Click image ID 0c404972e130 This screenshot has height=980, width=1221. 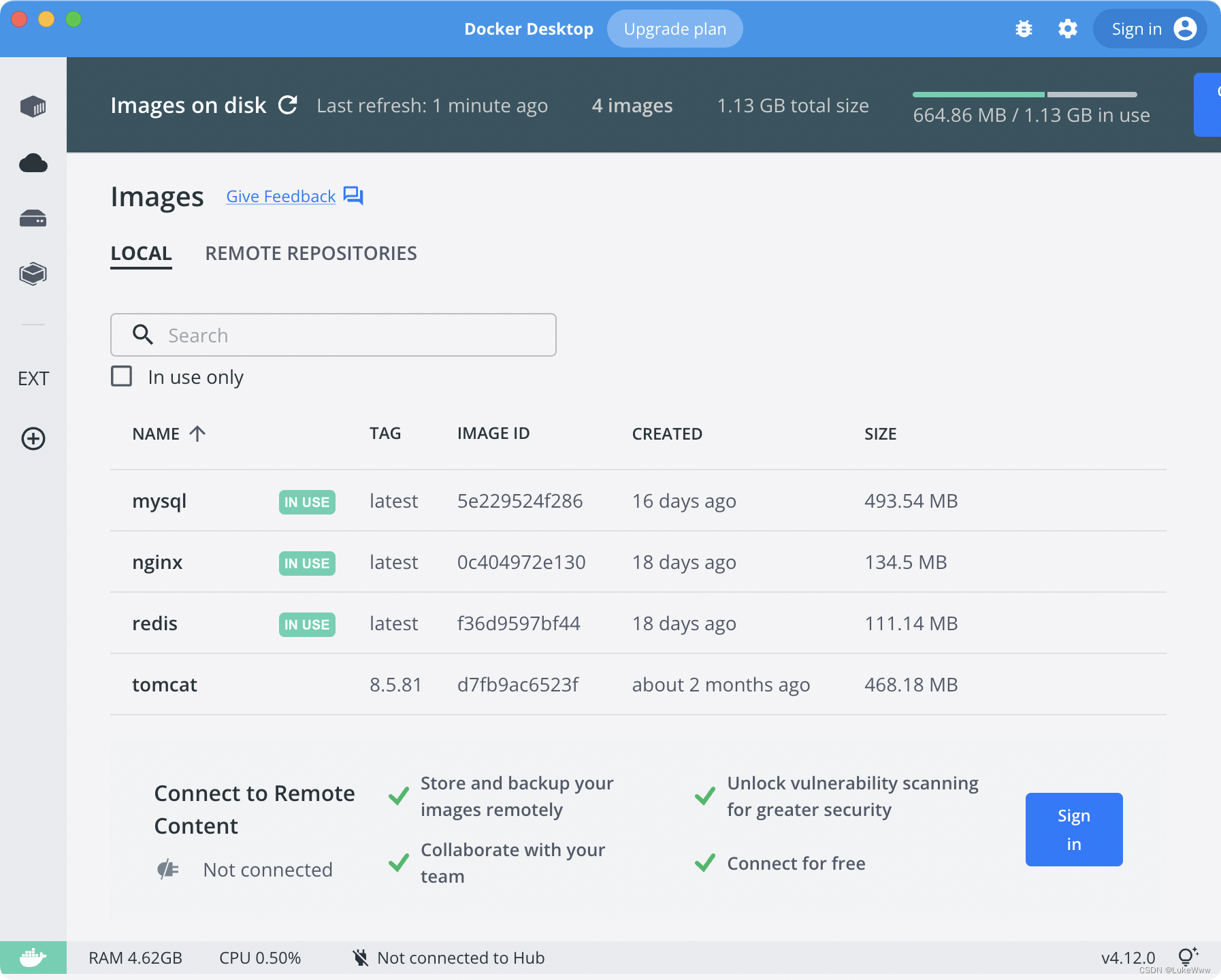pyautogui.click(x=521, y=563)
